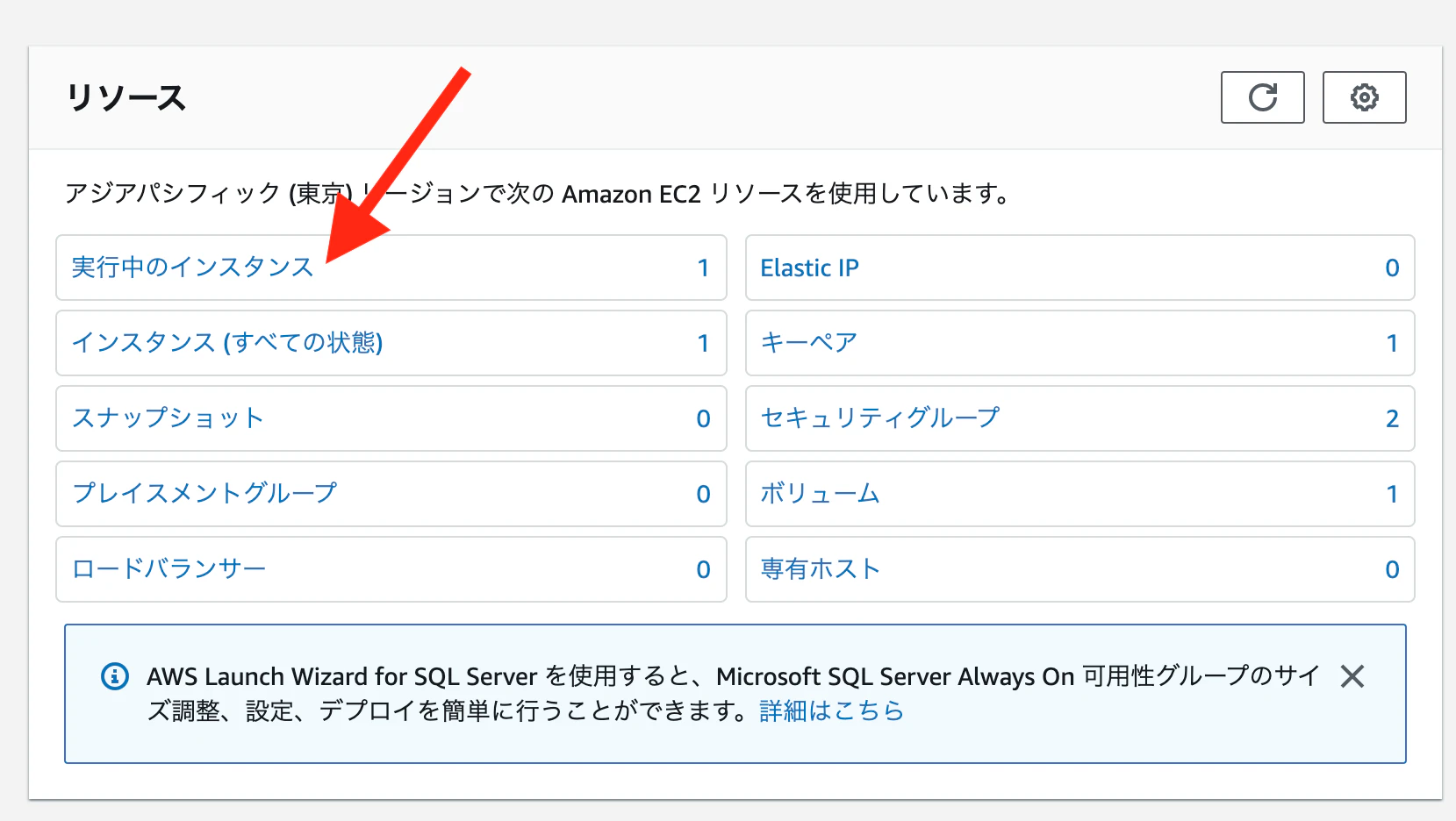The width and height of the screenshot is (1456, 821).
Task: Open スナップショット link
Action: (x=168, y=418)
